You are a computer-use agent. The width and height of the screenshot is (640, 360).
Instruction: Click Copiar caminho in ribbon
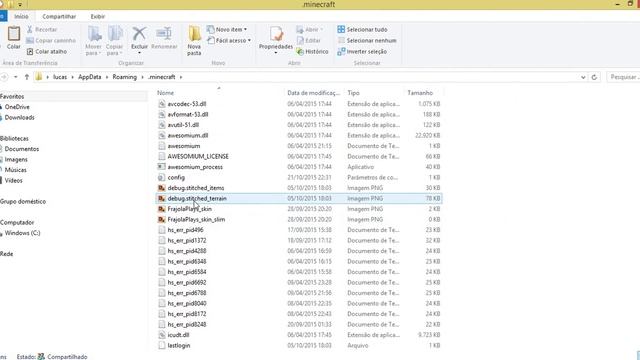tap(51, 40)
